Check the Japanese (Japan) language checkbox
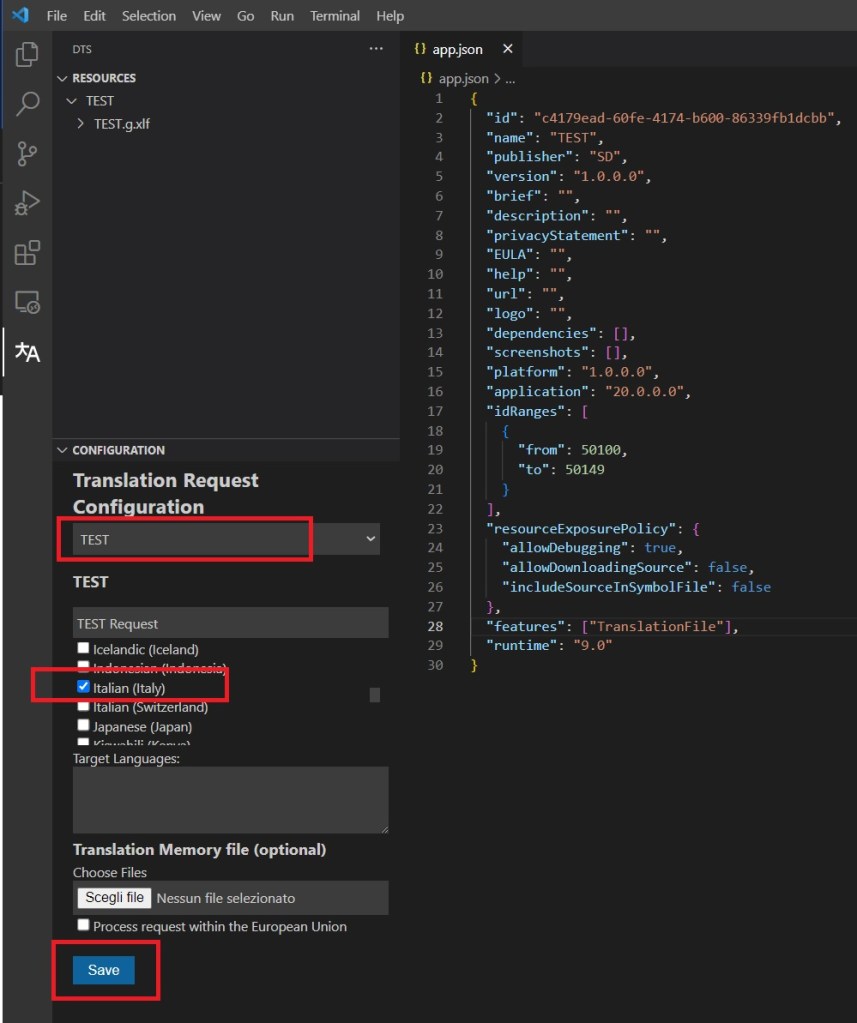Viewport: 857px width, 1023px height. (84, 725)
